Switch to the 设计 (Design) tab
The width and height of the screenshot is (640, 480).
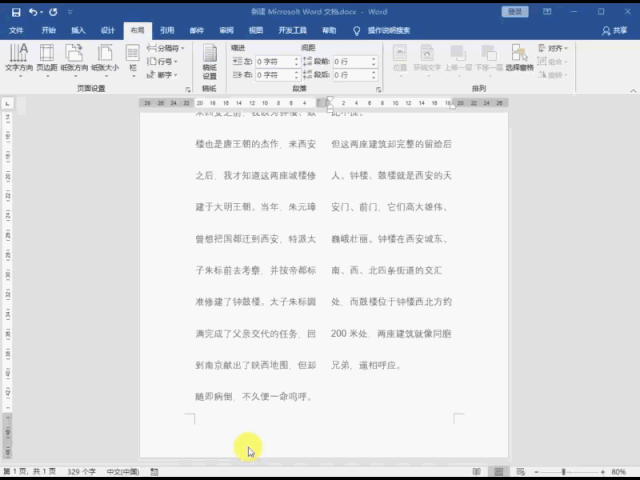108,30
